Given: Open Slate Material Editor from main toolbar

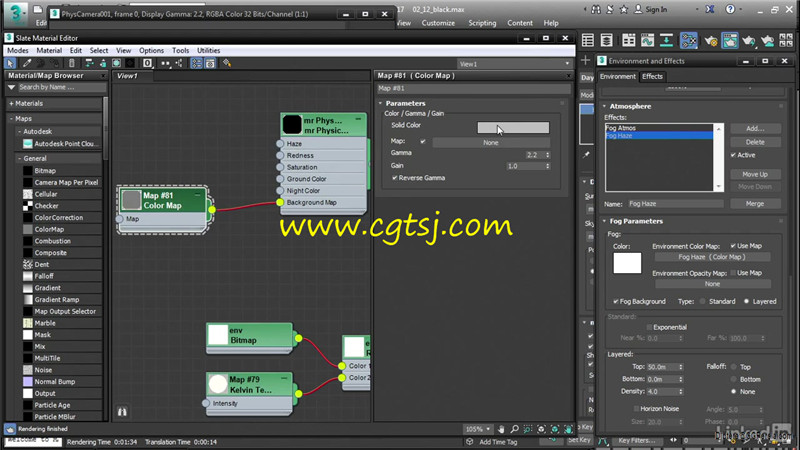Looking at the screenshot, I should click(688, 40).
